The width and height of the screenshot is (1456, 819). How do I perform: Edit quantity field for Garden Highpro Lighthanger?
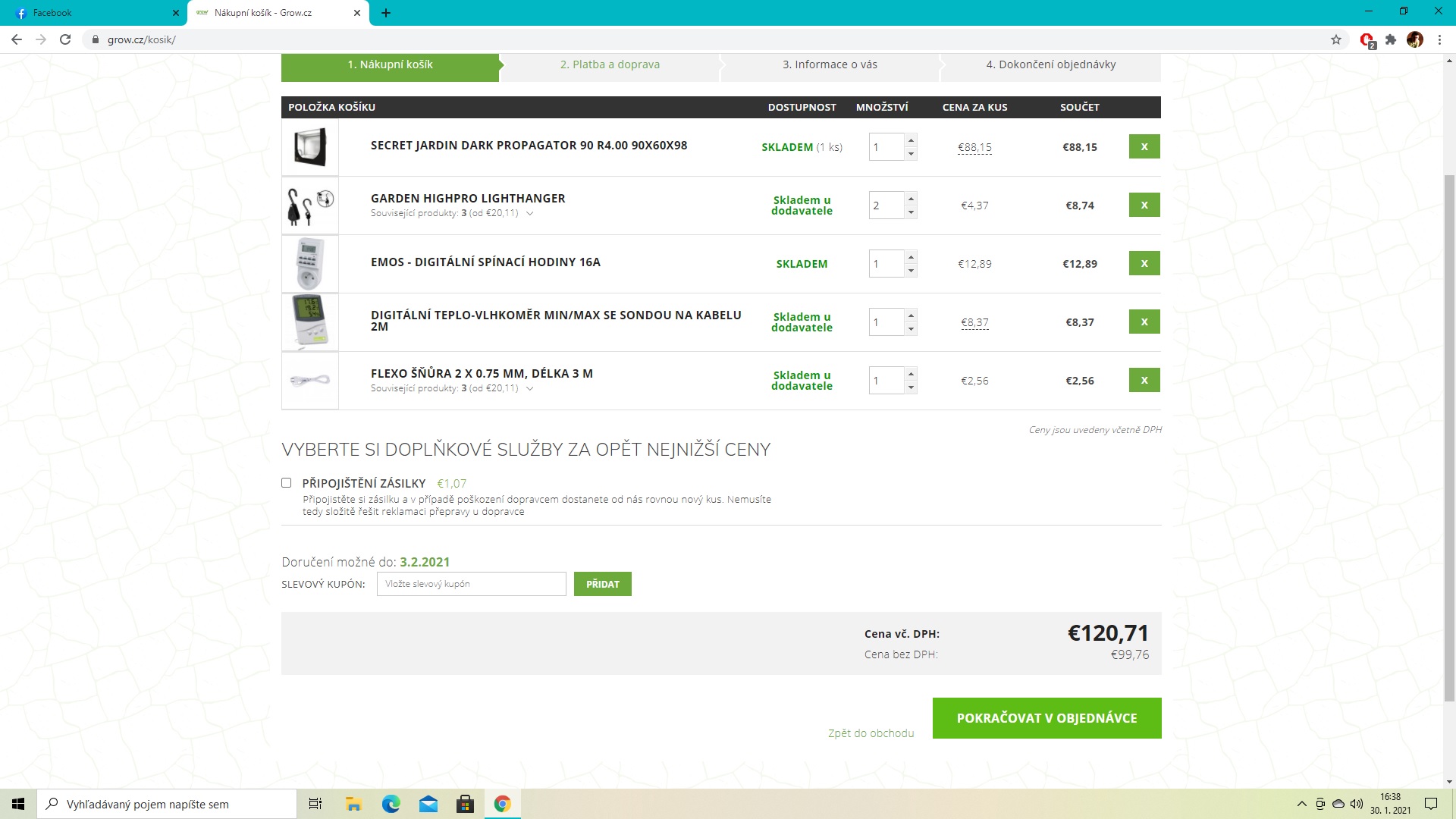(886, 206)
